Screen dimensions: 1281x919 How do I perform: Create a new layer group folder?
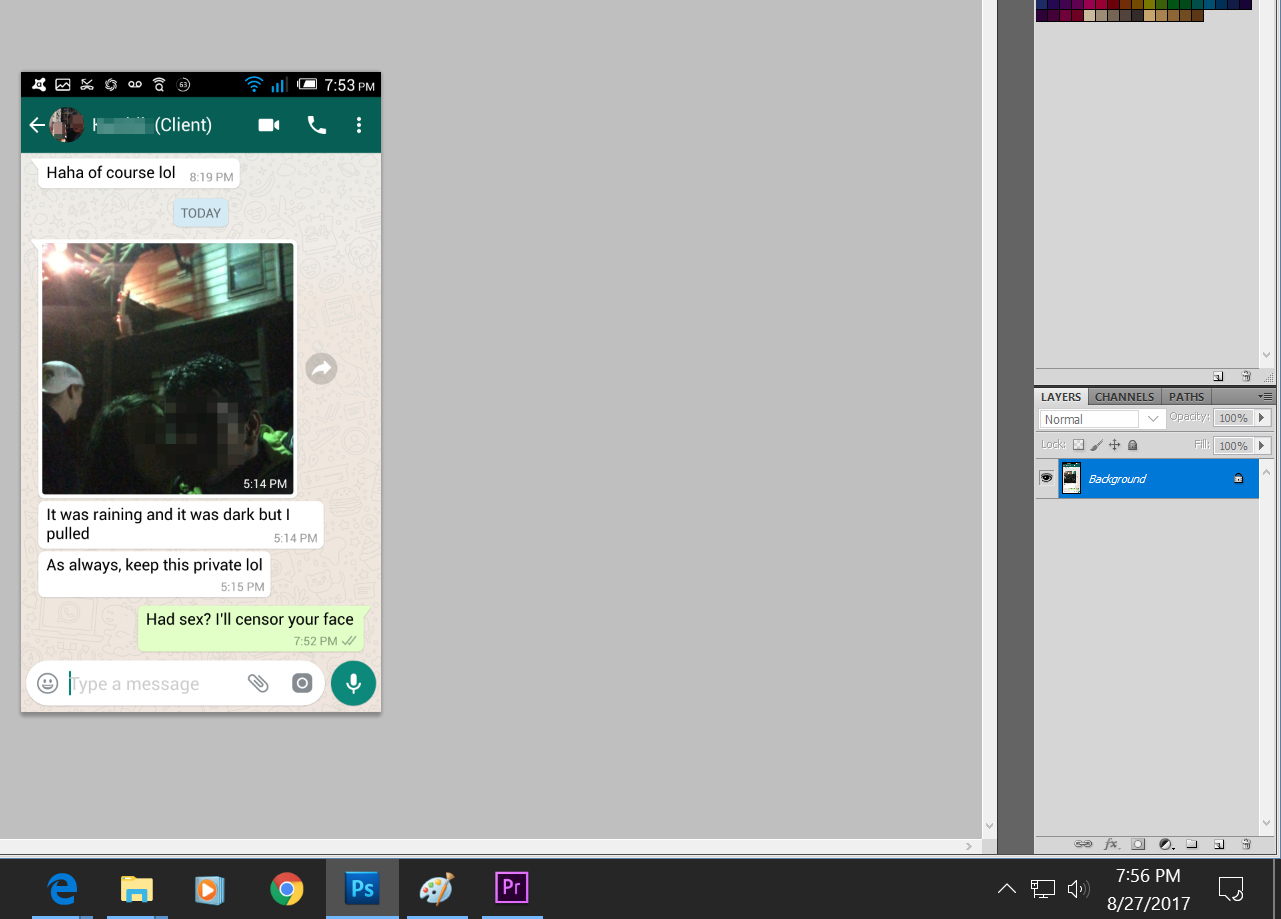point(1192,844)
